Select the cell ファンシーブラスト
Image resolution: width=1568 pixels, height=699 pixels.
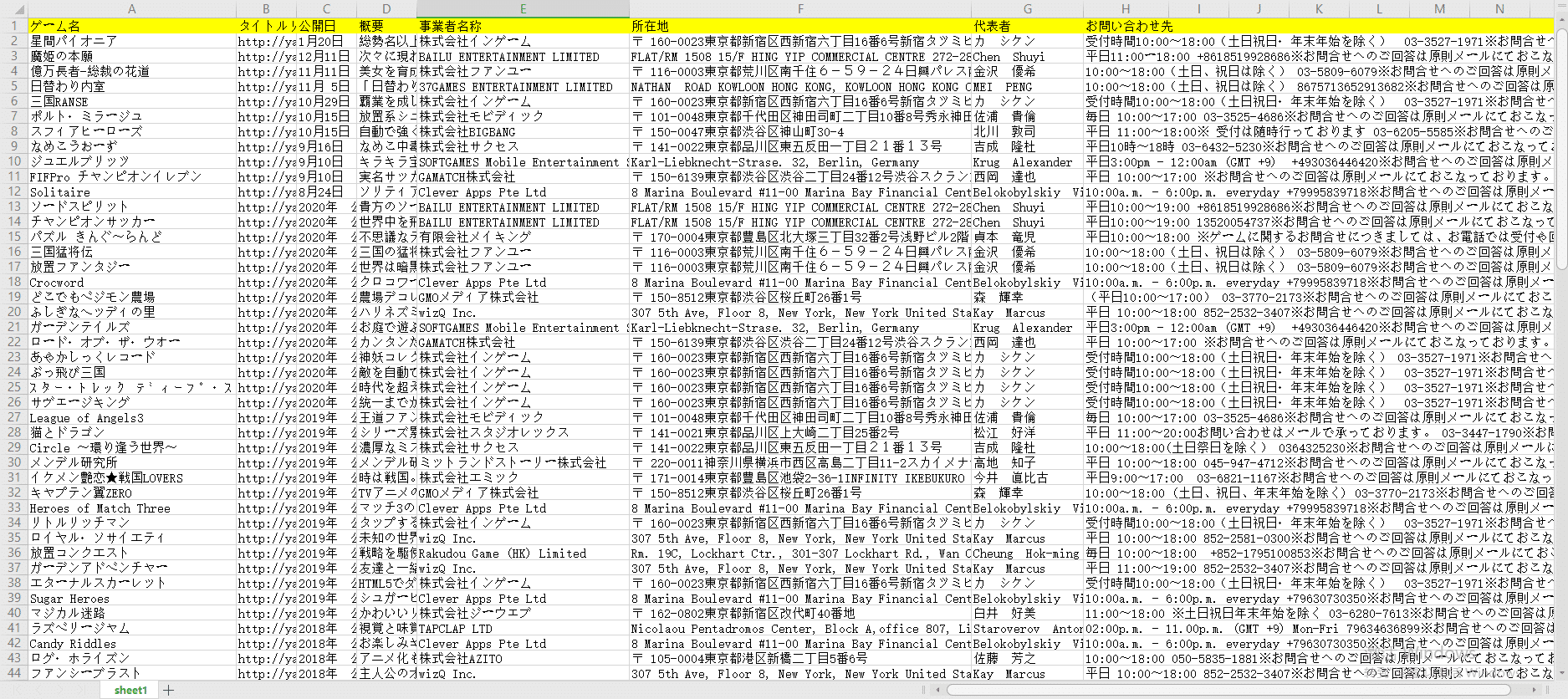click(132, 673)
